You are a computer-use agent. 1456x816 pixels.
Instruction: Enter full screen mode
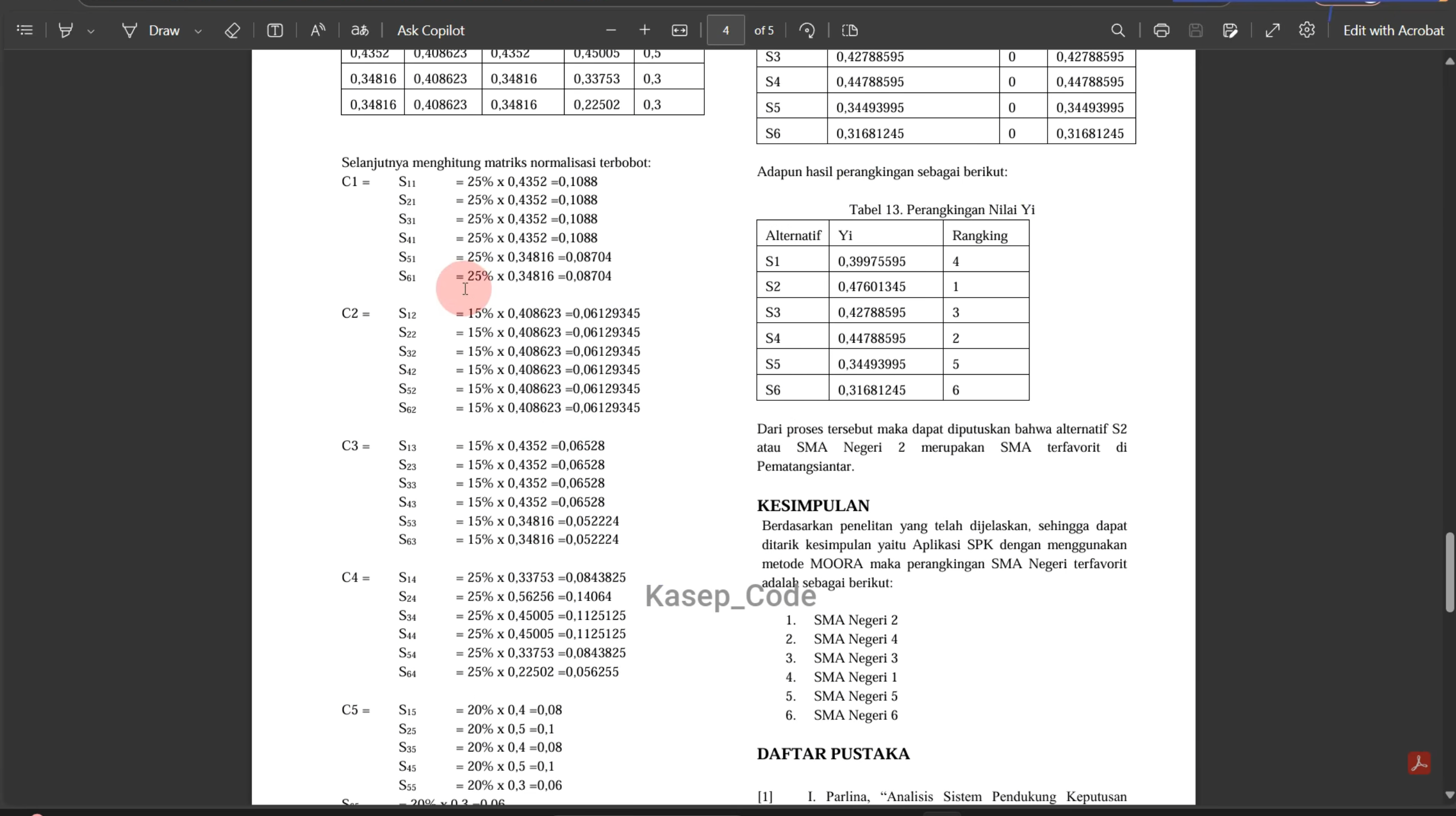coord(1272,30)
